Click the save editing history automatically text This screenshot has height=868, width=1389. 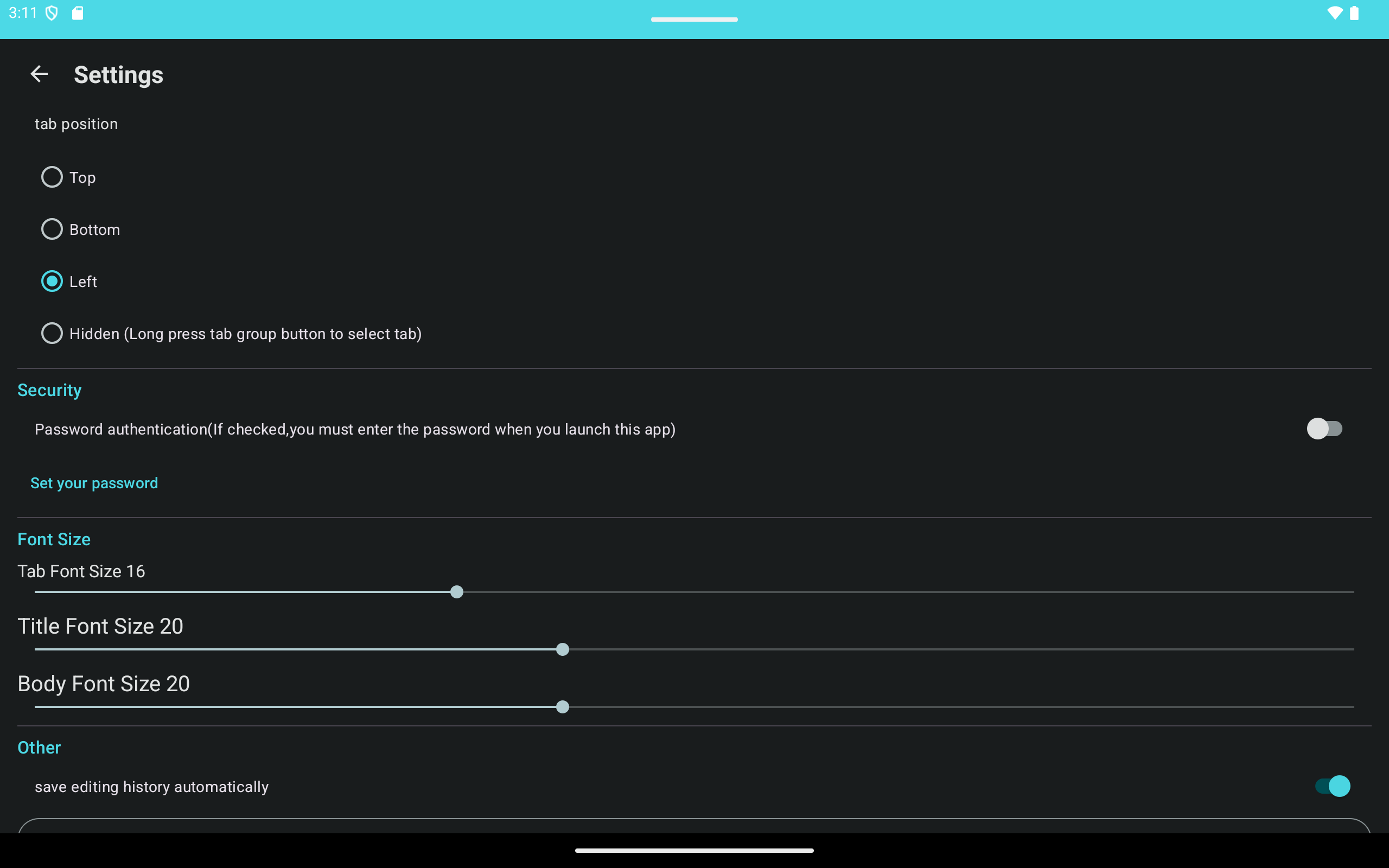(x=151, y=787)
